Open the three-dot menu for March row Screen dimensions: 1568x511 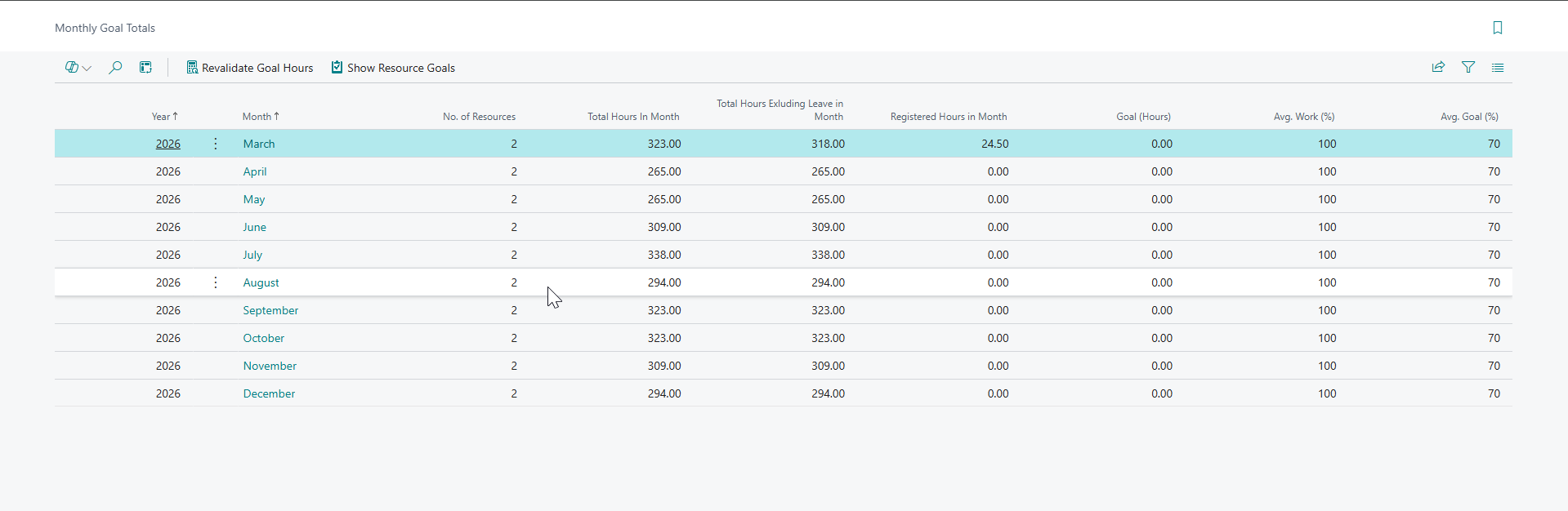click(216, 144)
